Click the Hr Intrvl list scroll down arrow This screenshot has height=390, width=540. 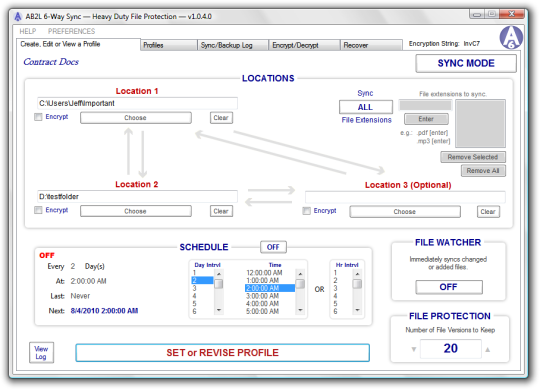[357, 310]
